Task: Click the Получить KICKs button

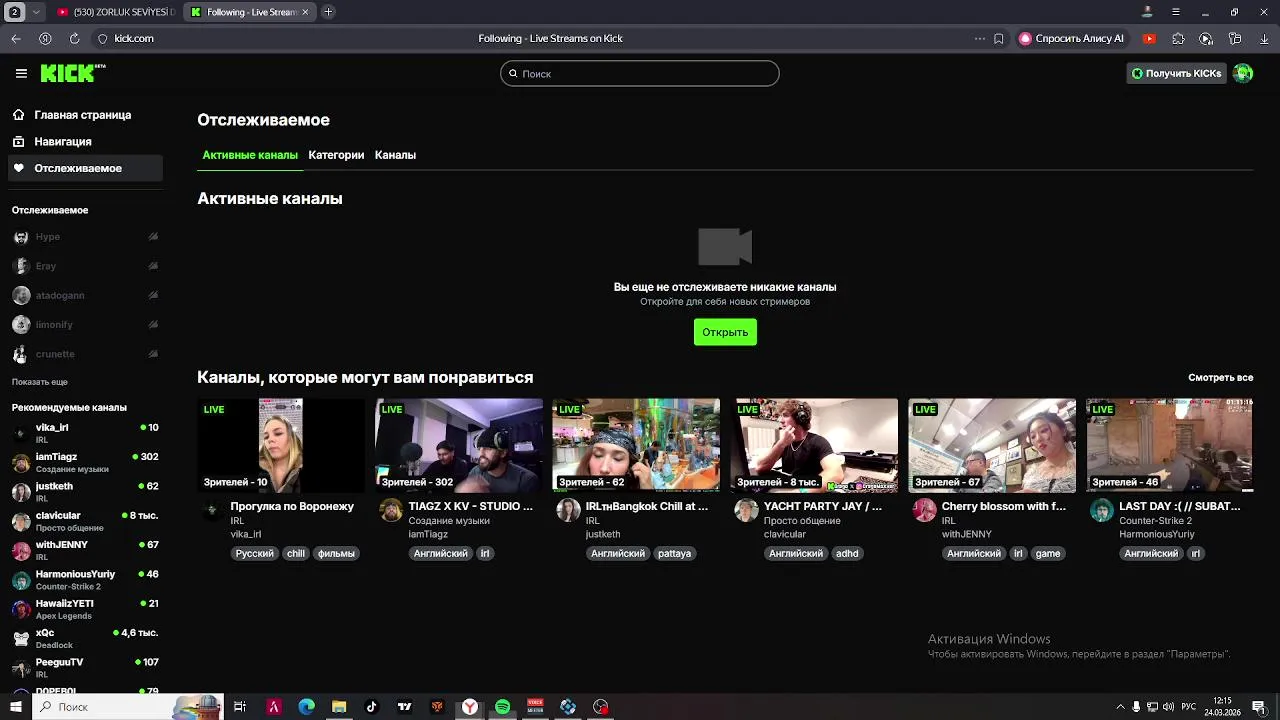Action: point(1176,73)
